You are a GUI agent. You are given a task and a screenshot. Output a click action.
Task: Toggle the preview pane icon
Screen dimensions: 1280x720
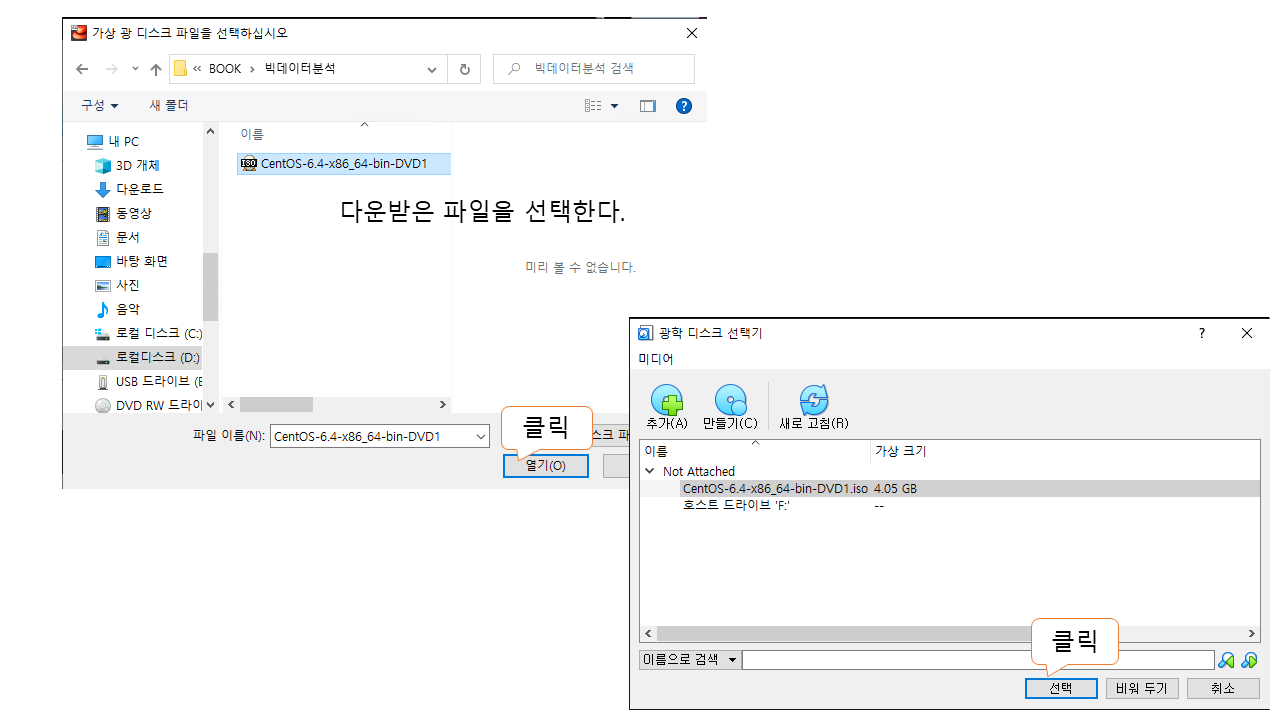[648, 106]
